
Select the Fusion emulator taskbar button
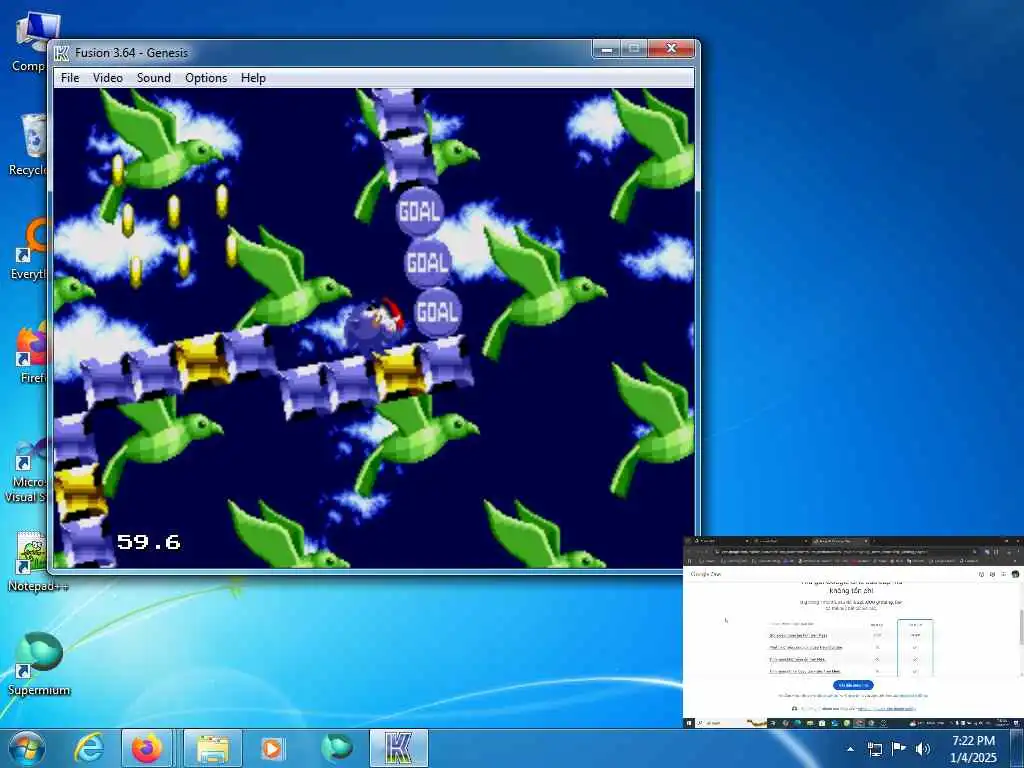point(398,748)
